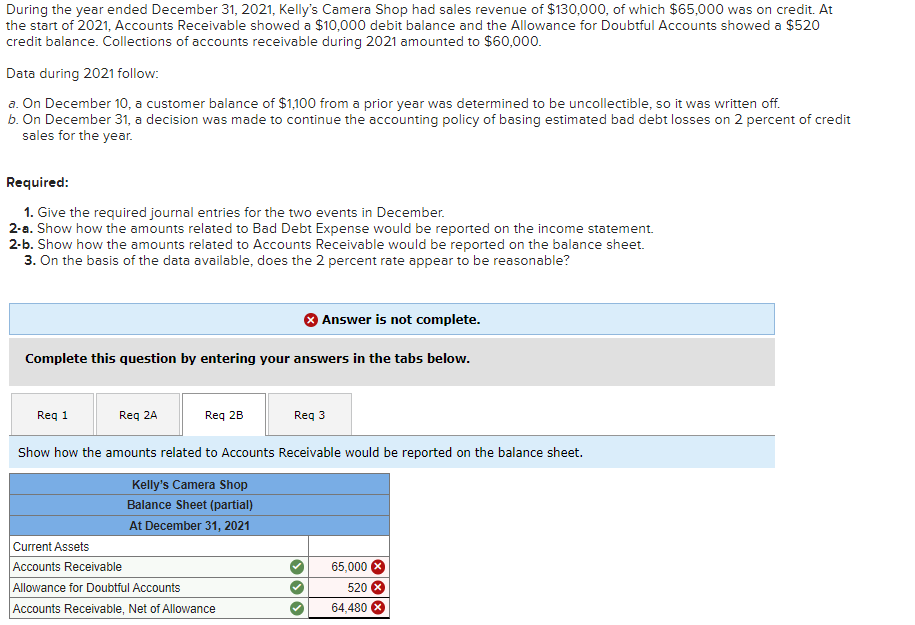Click green check next to Allowance for Doubtful Accounts
Viewport: 915px width, 625px height.
tap(297, 587)
